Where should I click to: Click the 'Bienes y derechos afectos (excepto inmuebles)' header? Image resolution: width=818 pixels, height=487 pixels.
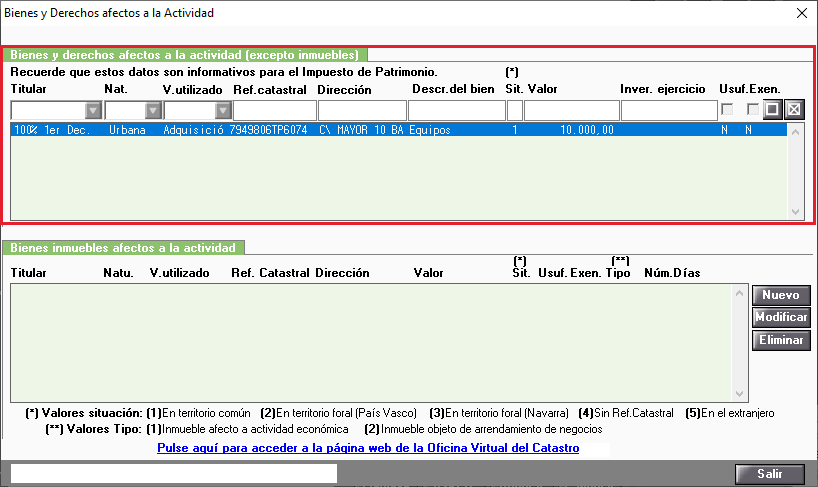pos(185,55)
